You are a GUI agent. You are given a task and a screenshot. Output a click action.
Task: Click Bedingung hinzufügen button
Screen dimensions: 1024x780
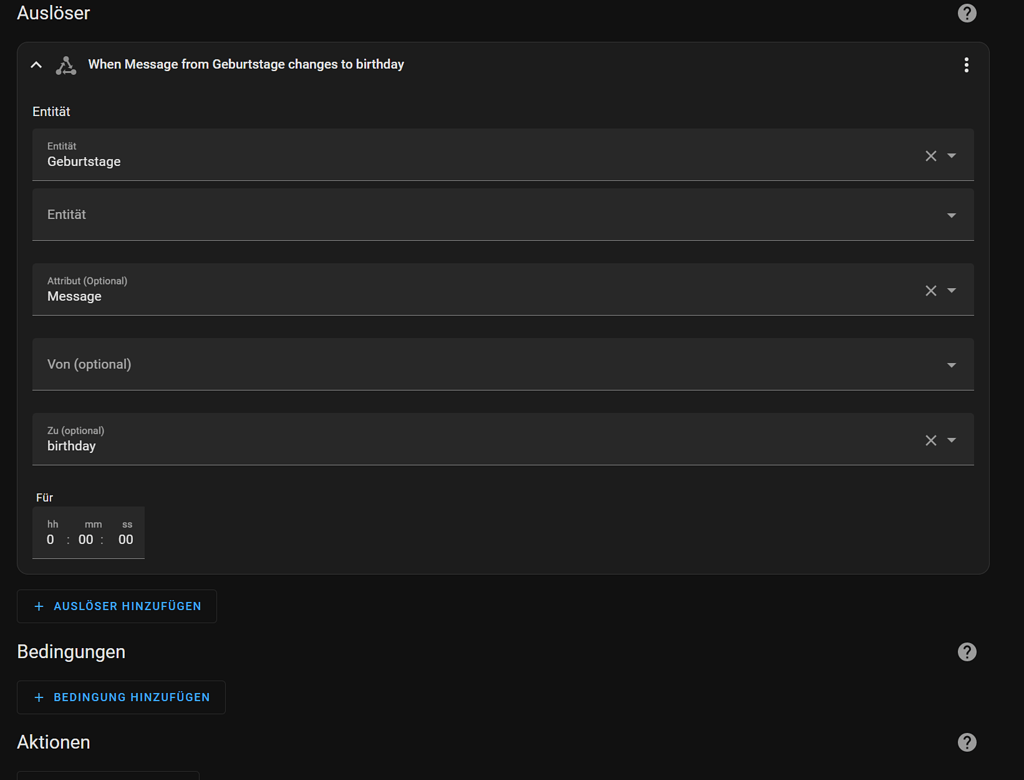[x=121, y=697]
